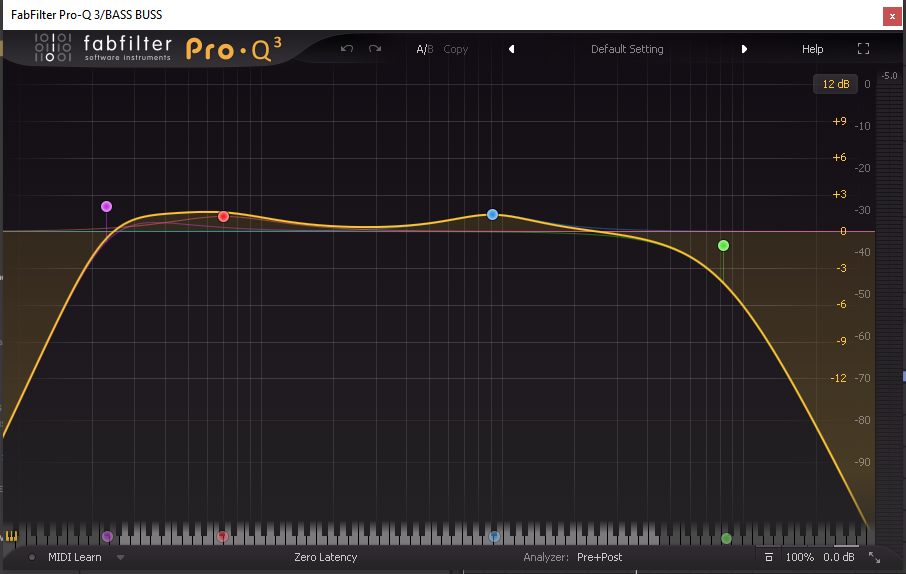The width and height of the screenshot is (906, 574).
Task: Open the Zero Latency processing mode menu
Action: 325,557
